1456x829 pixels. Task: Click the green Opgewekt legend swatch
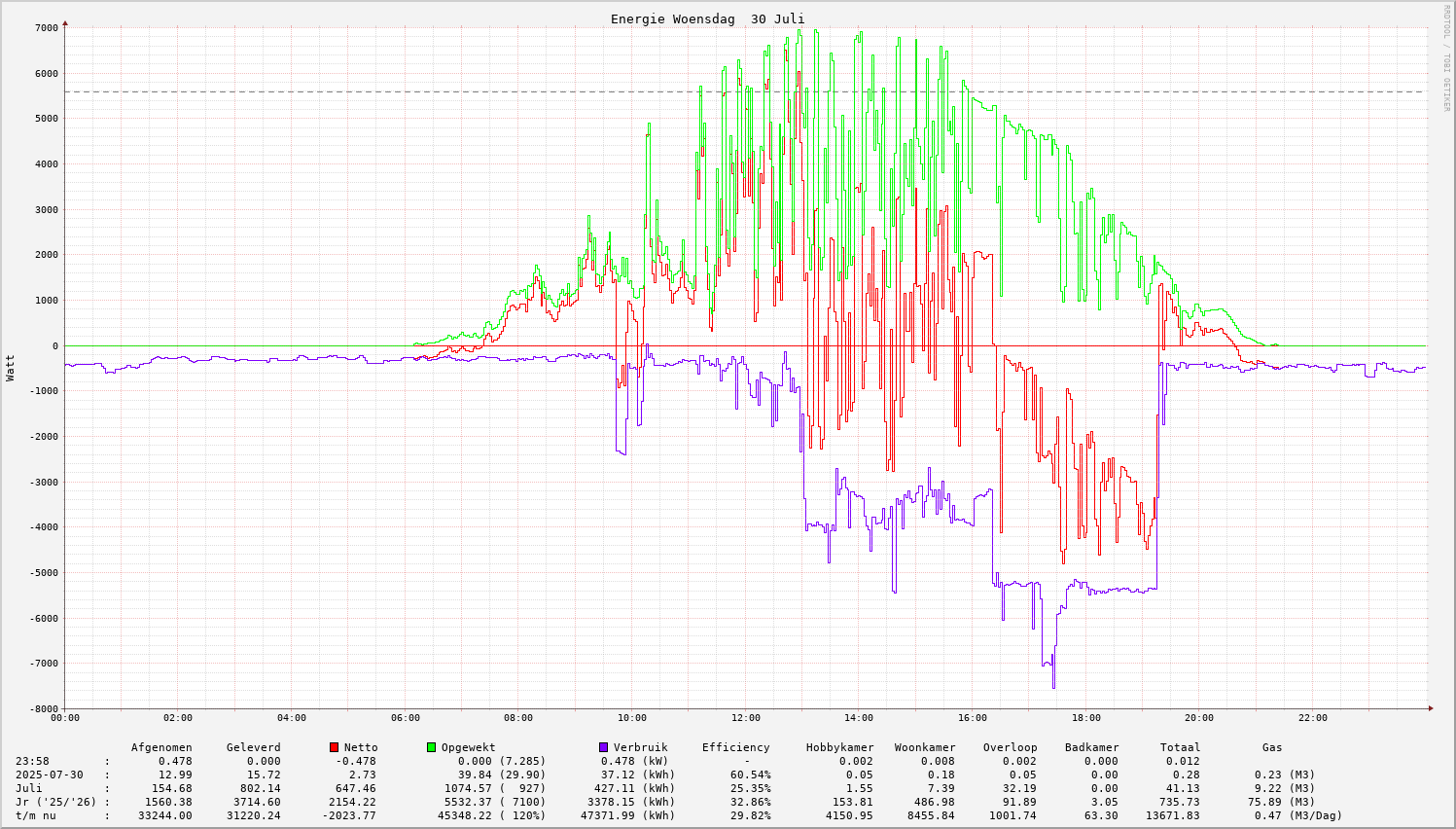click(x=432, y=747)
